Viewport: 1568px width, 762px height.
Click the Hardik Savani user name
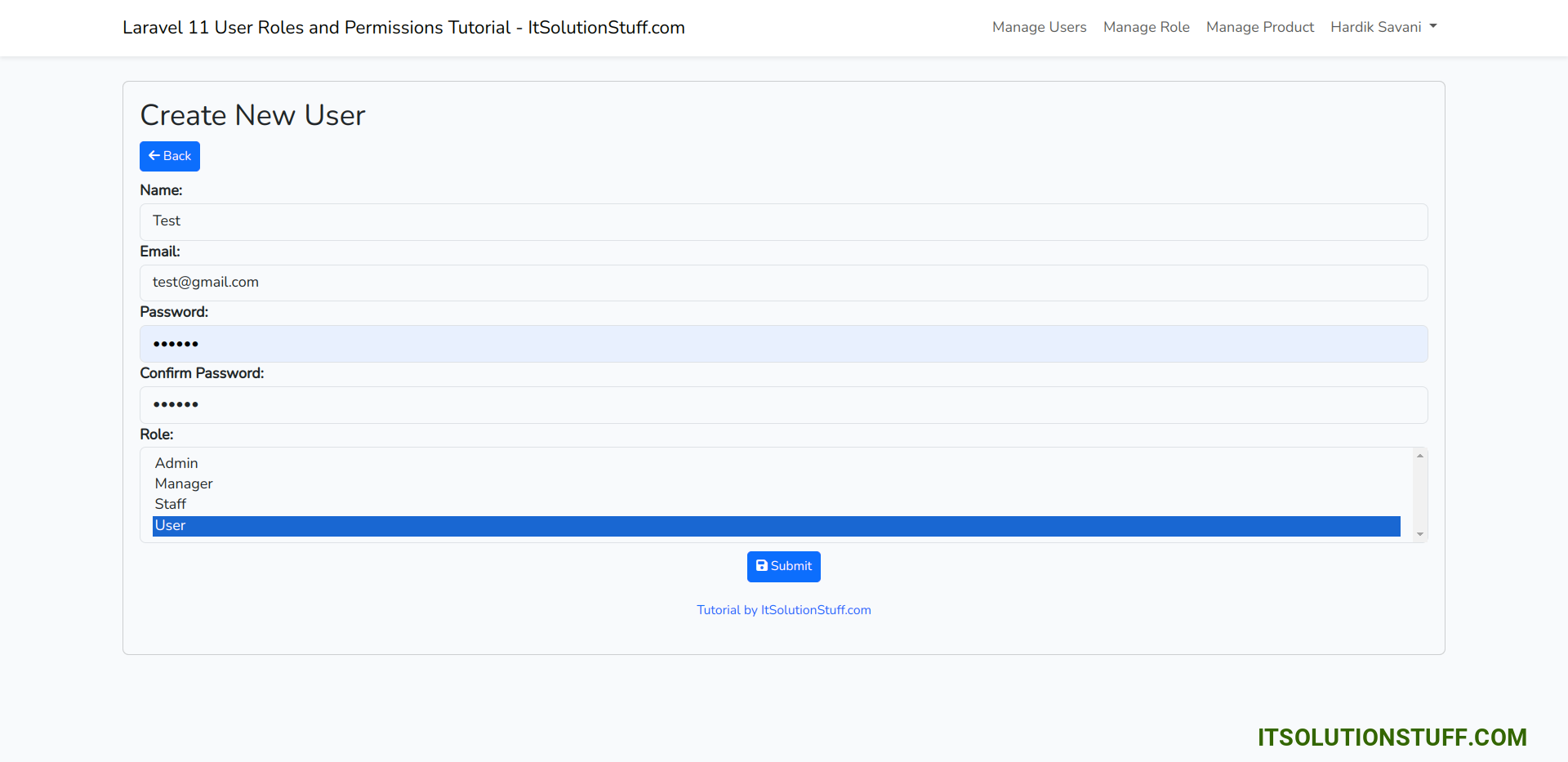point(1375,27)
